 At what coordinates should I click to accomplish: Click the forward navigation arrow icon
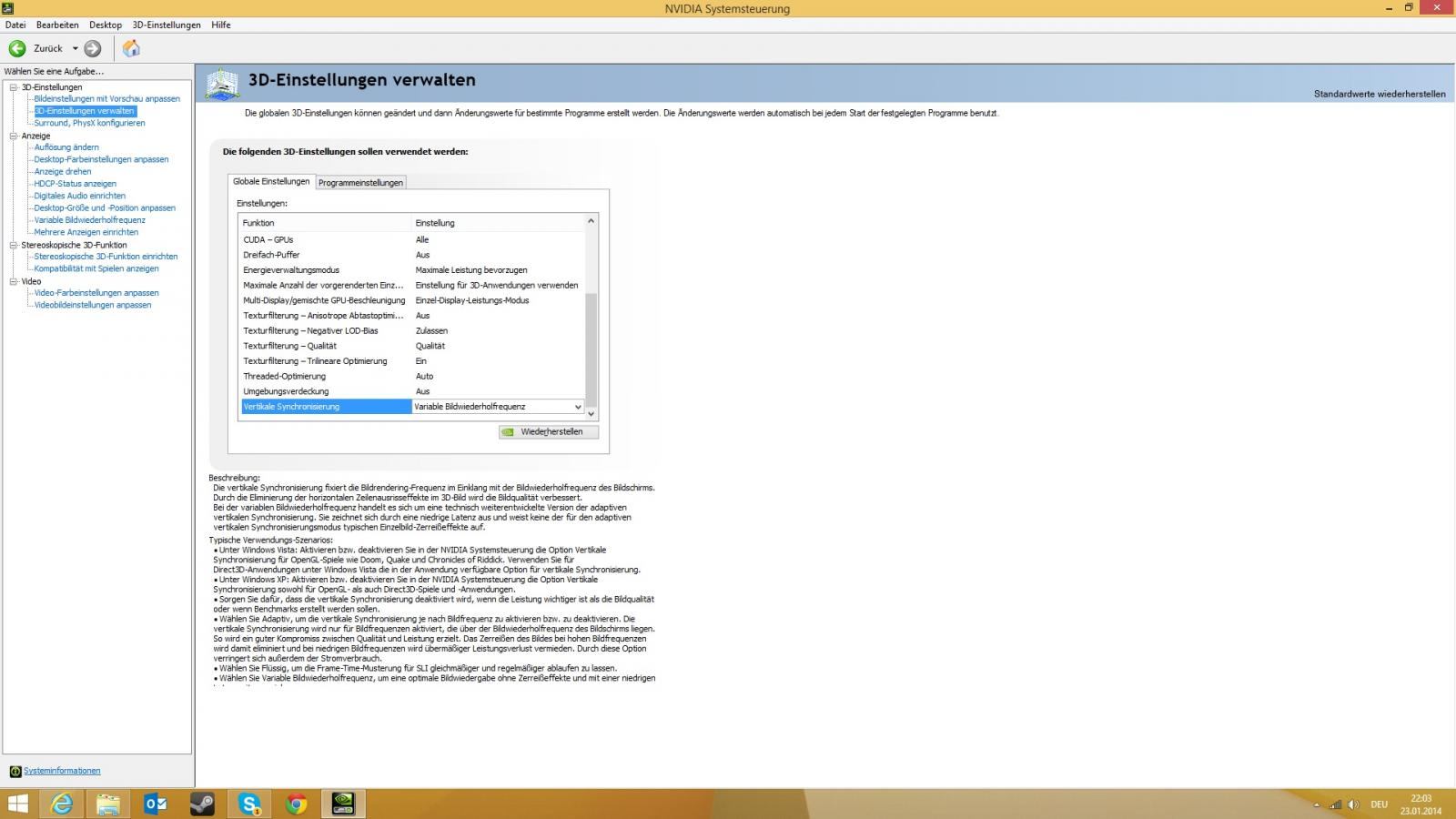click(93, 48)
